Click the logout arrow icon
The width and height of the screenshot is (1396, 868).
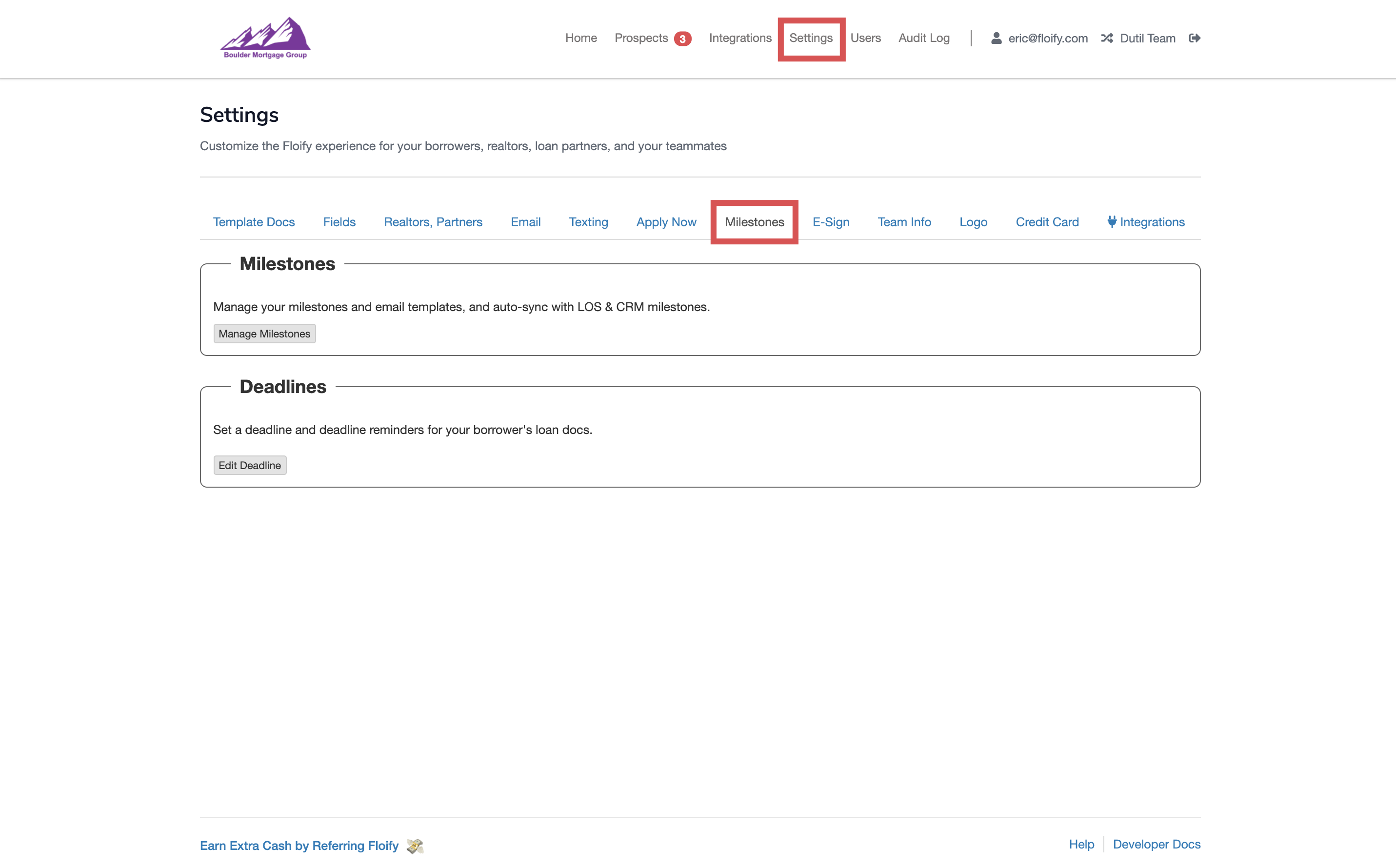1195,38
